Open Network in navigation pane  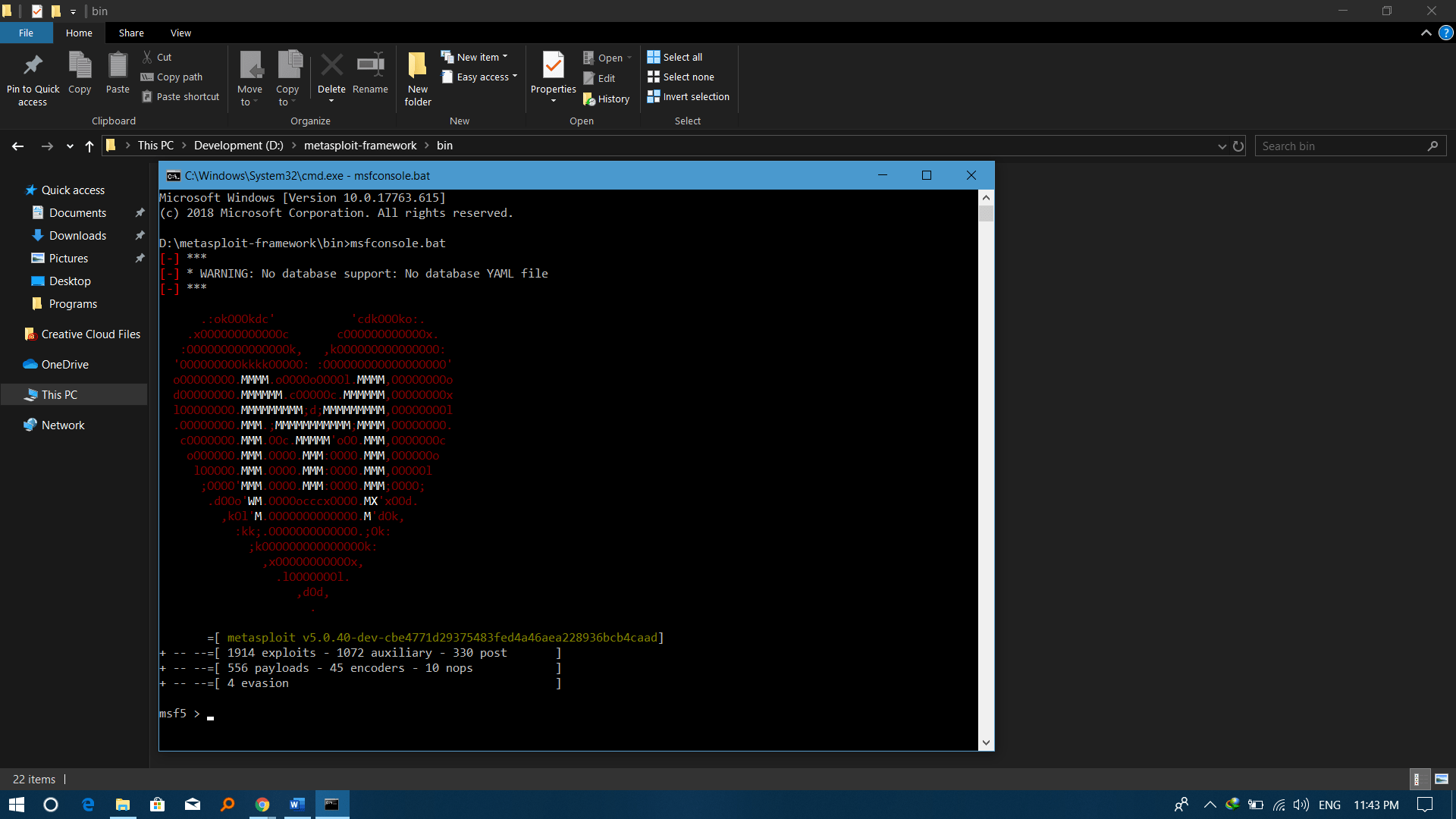pos(63,425)
